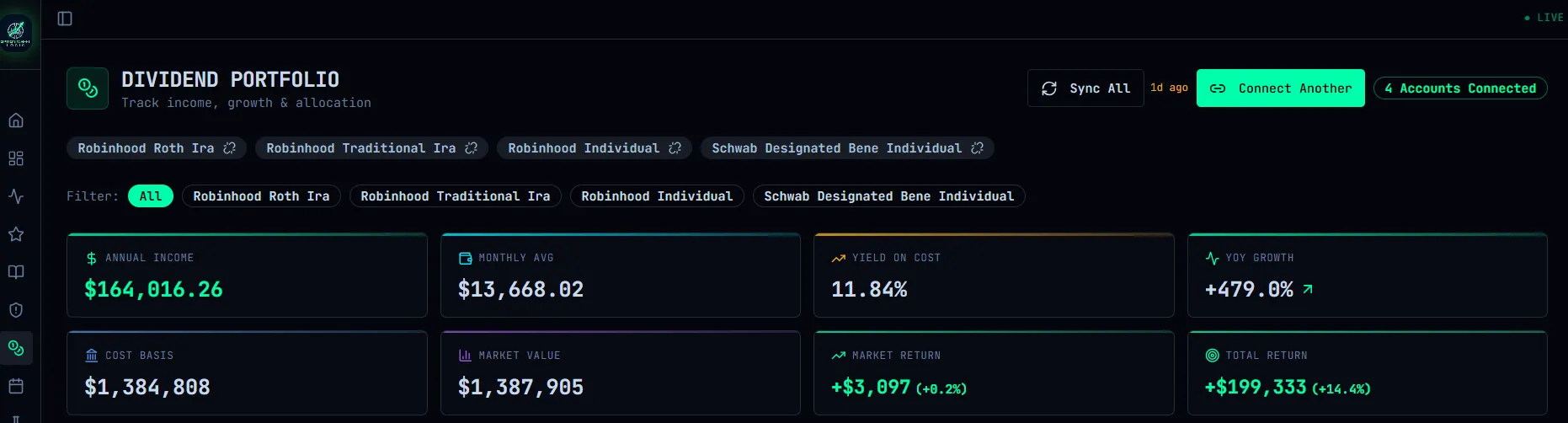Click the bar chart icon on Market Value card
Image resolution: width=1568 pixels, height=423 pixels.
coord(465,356)
